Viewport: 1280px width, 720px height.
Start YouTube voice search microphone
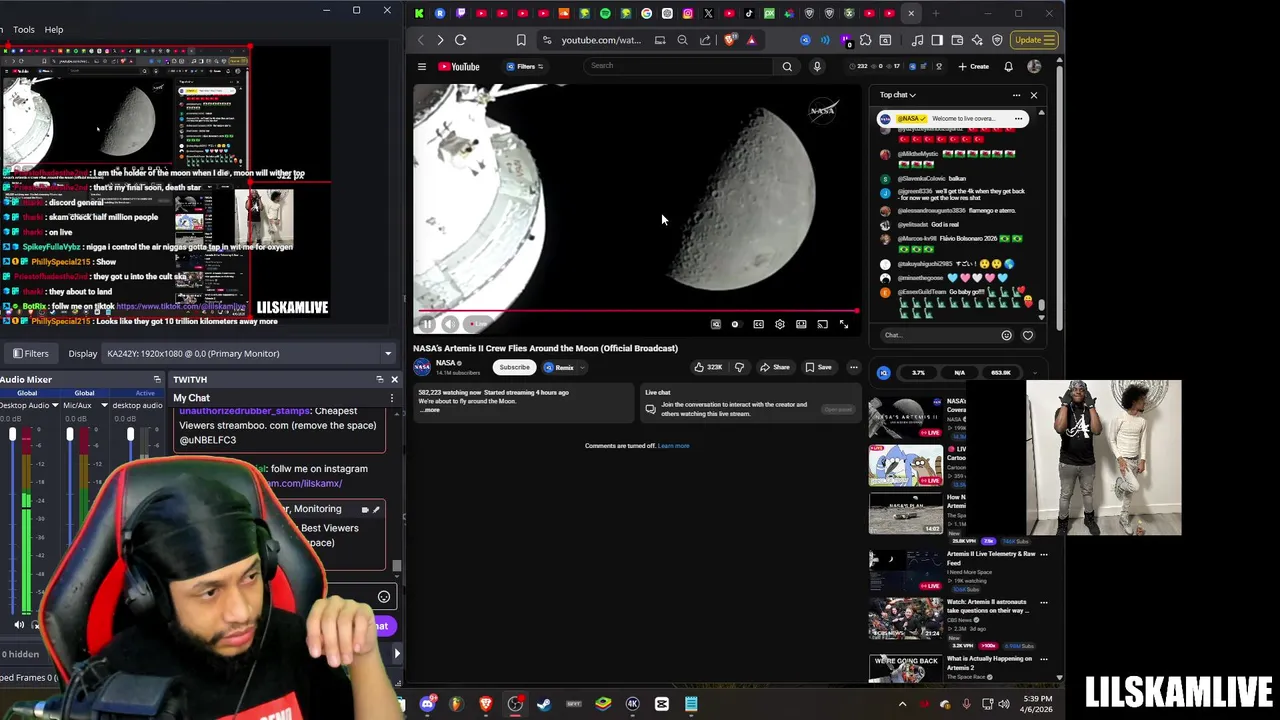pos(817,66)
